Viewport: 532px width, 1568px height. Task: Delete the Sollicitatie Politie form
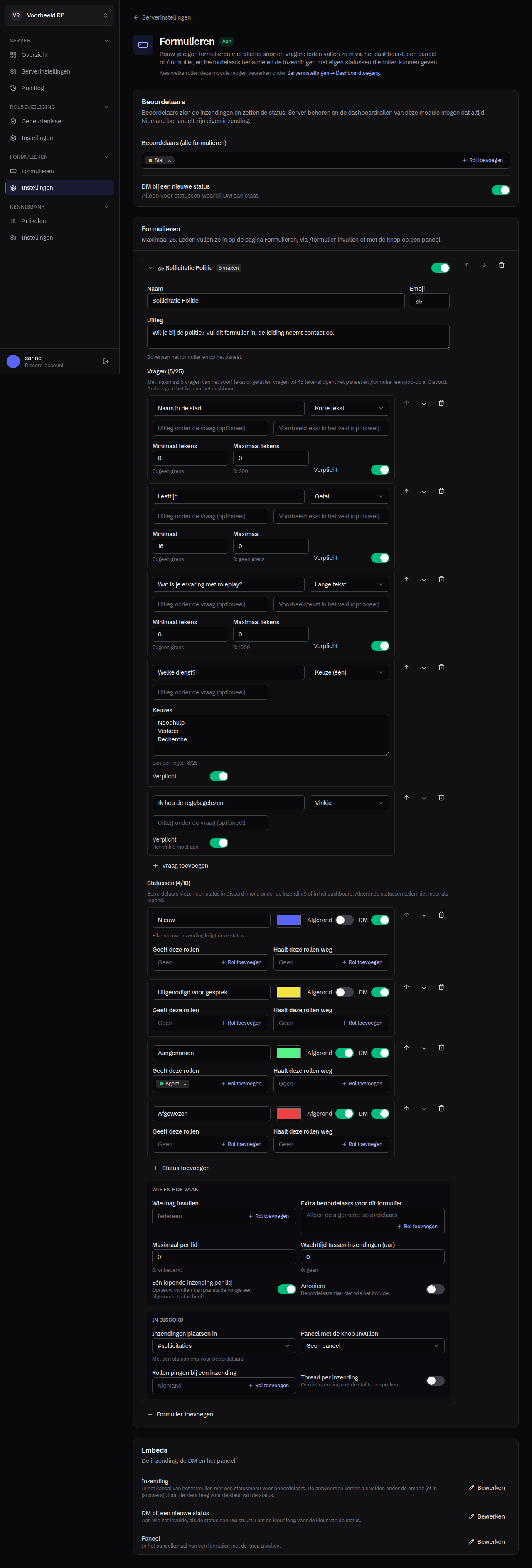[x=502, y=265]
